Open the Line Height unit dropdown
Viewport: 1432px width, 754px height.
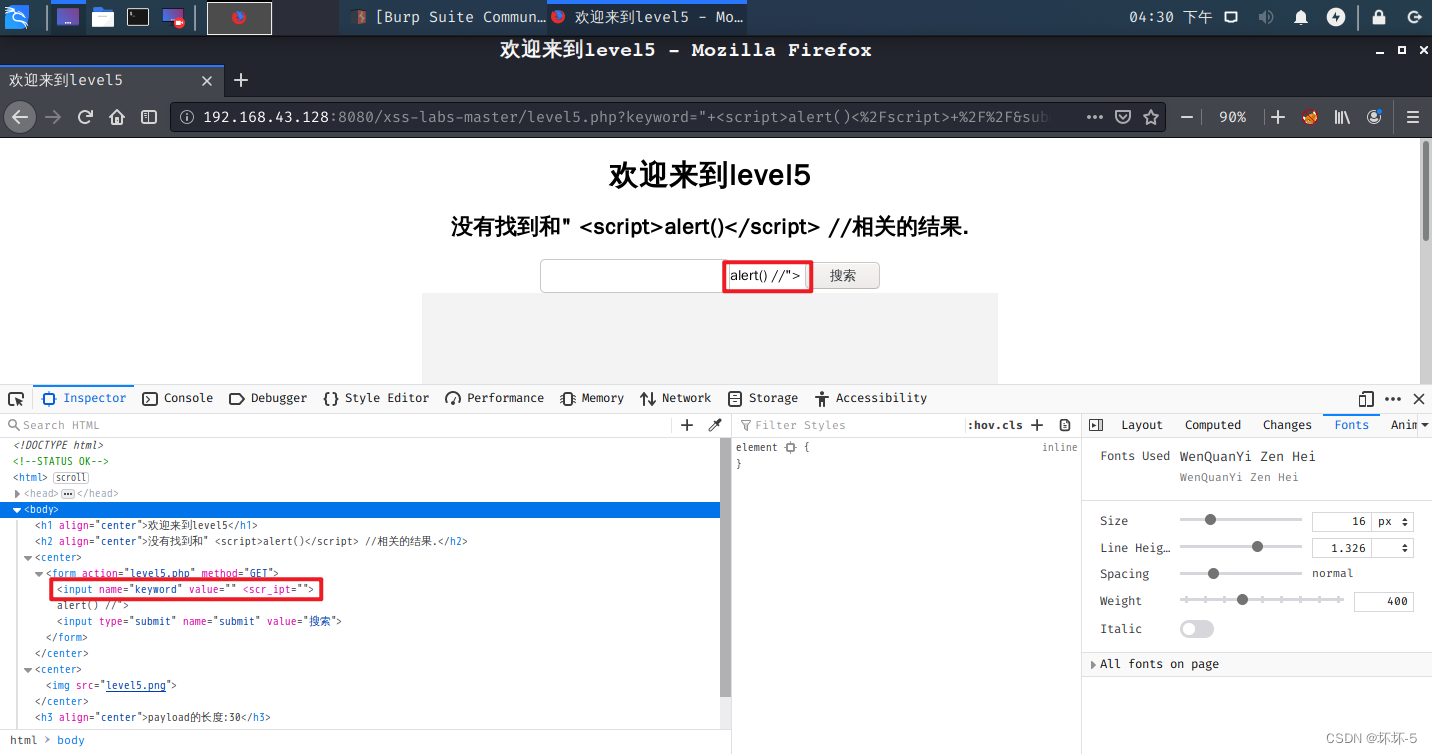point(1393,548)
